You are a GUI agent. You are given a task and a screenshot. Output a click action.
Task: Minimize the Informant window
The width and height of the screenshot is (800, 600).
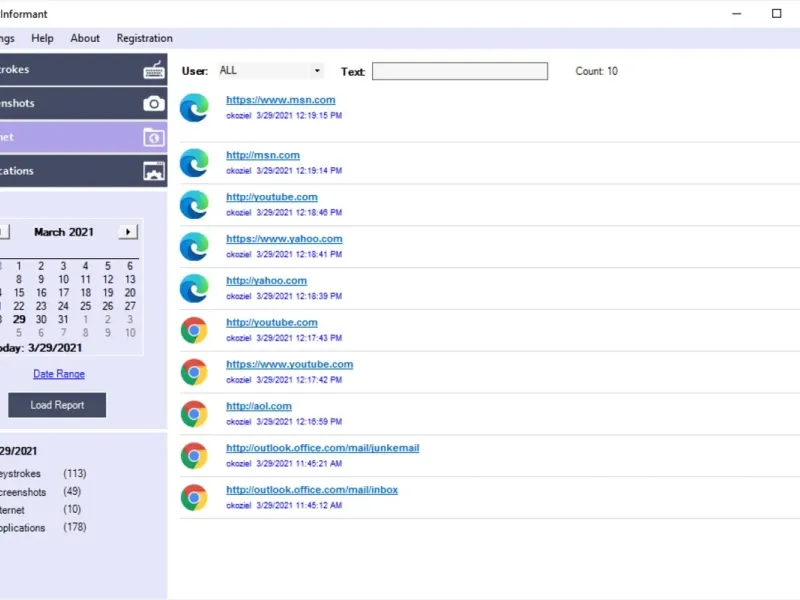737,14
